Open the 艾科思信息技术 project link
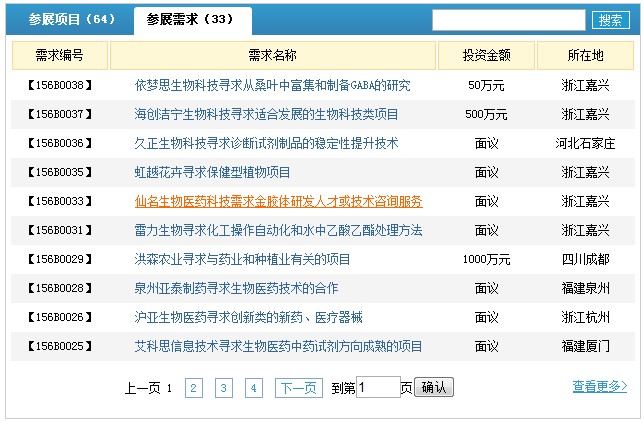The height and width of the screenshot is (425, 644). click(x=278, y=346)
